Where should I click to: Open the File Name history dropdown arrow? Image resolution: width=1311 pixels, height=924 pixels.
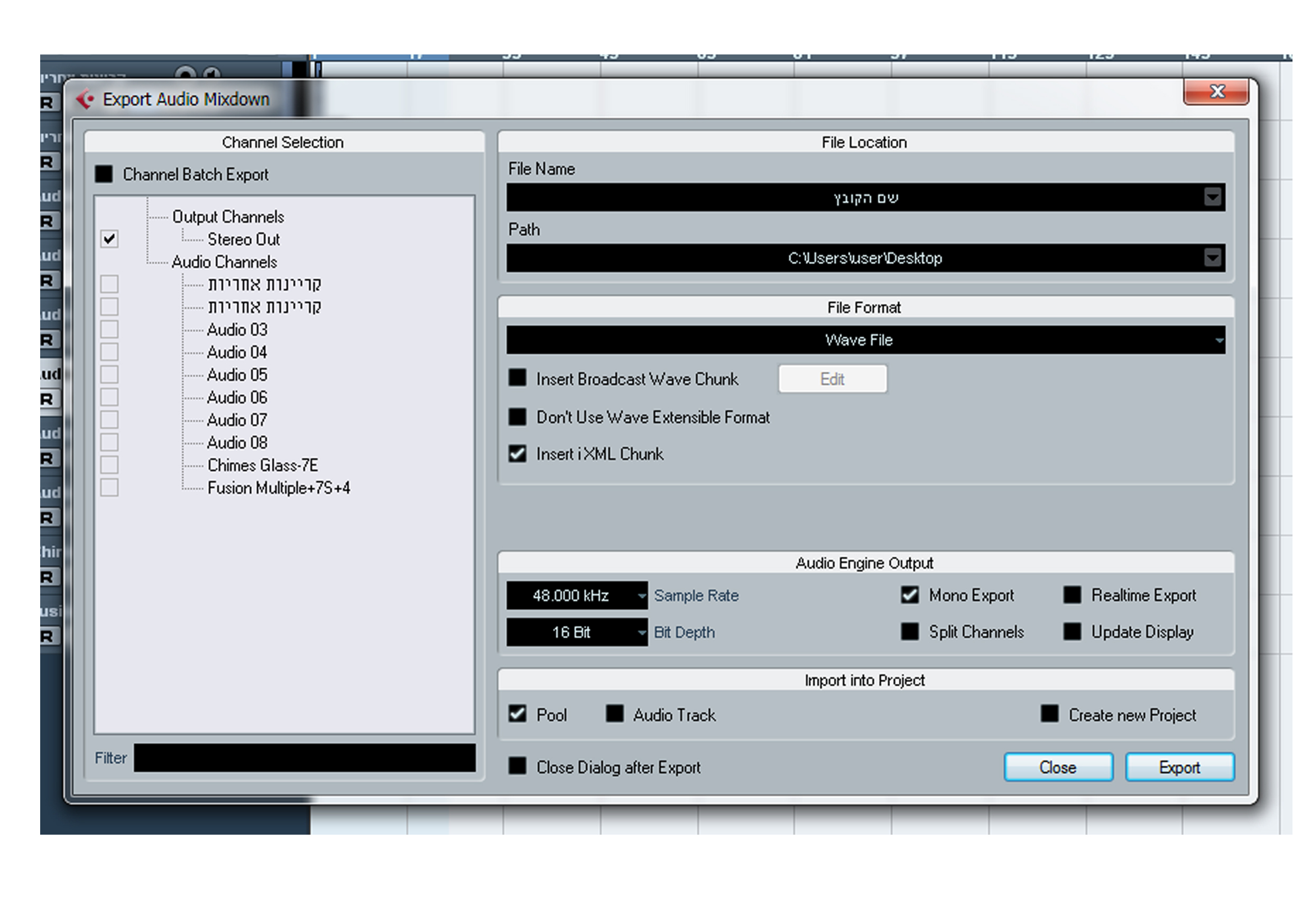tap(1212, 198)
